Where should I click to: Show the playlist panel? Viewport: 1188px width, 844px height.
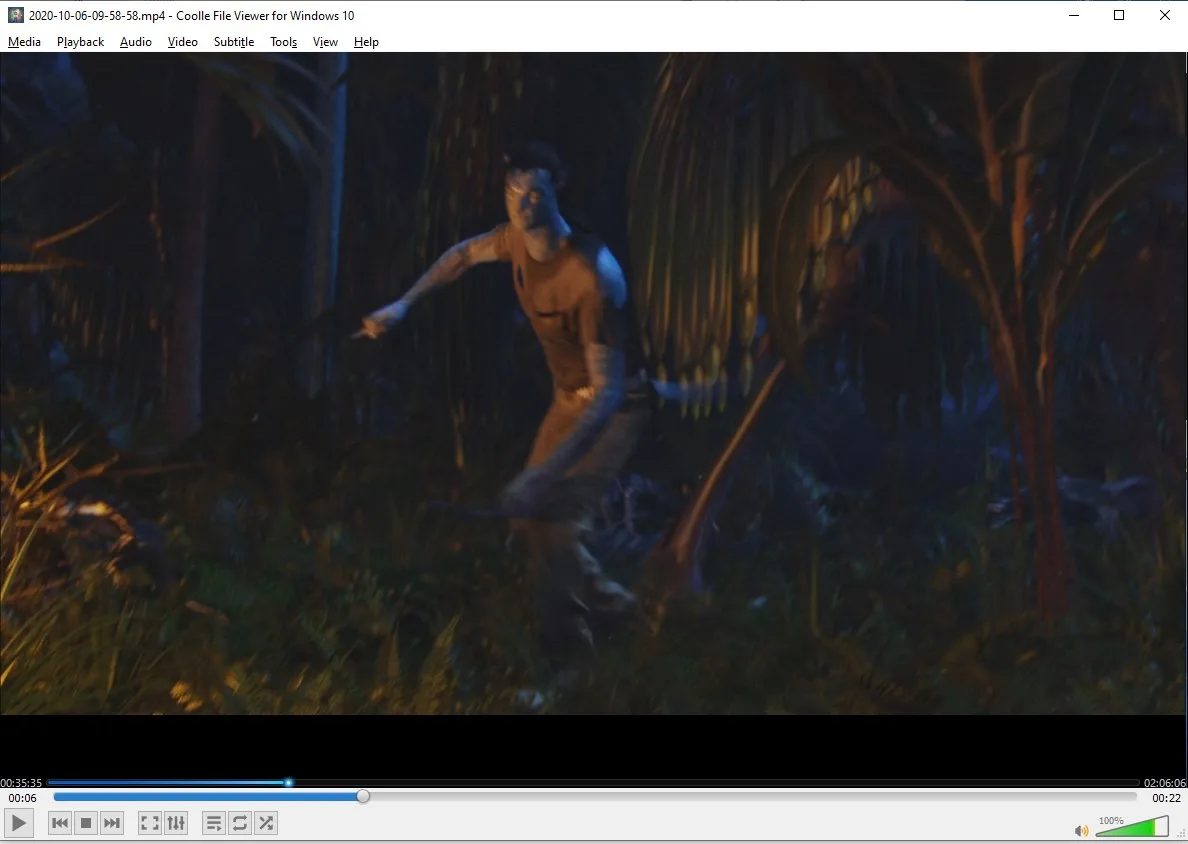point(214,823)
